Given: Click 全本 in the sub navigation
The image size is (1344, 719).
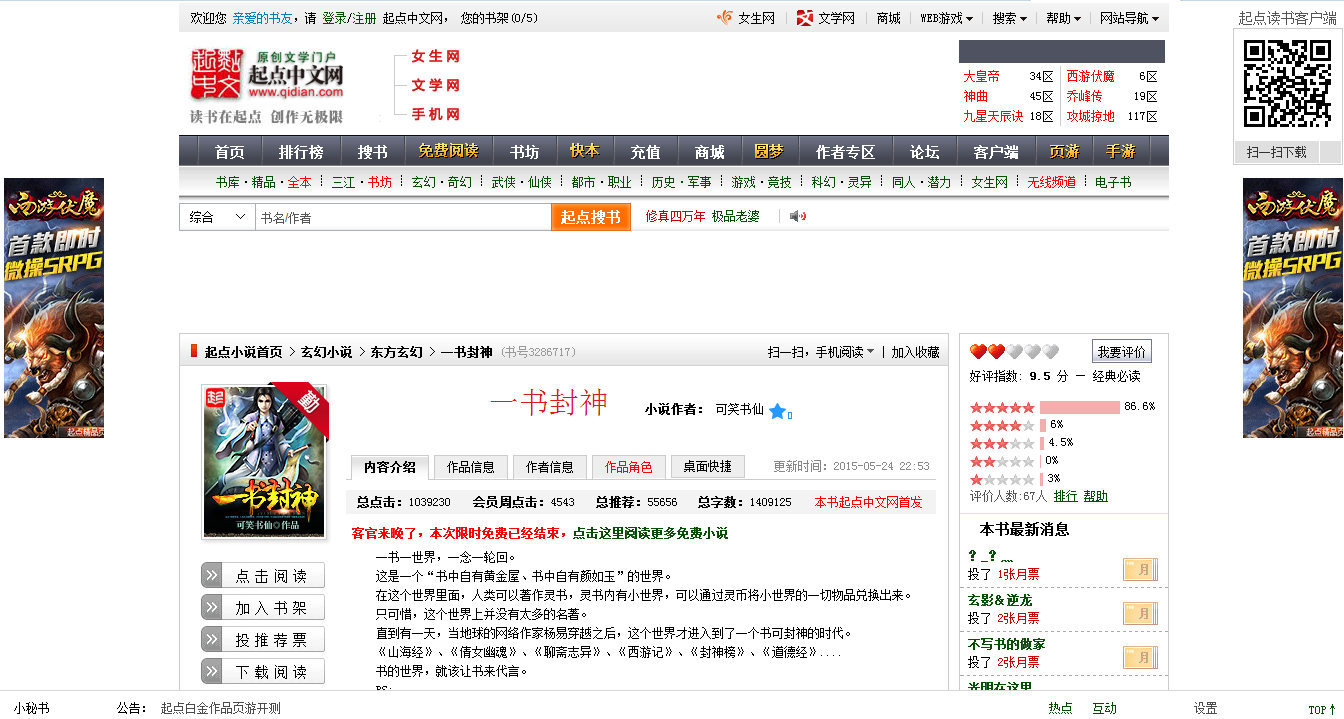Looking at the screenshot, I should (x=300, y=182).
